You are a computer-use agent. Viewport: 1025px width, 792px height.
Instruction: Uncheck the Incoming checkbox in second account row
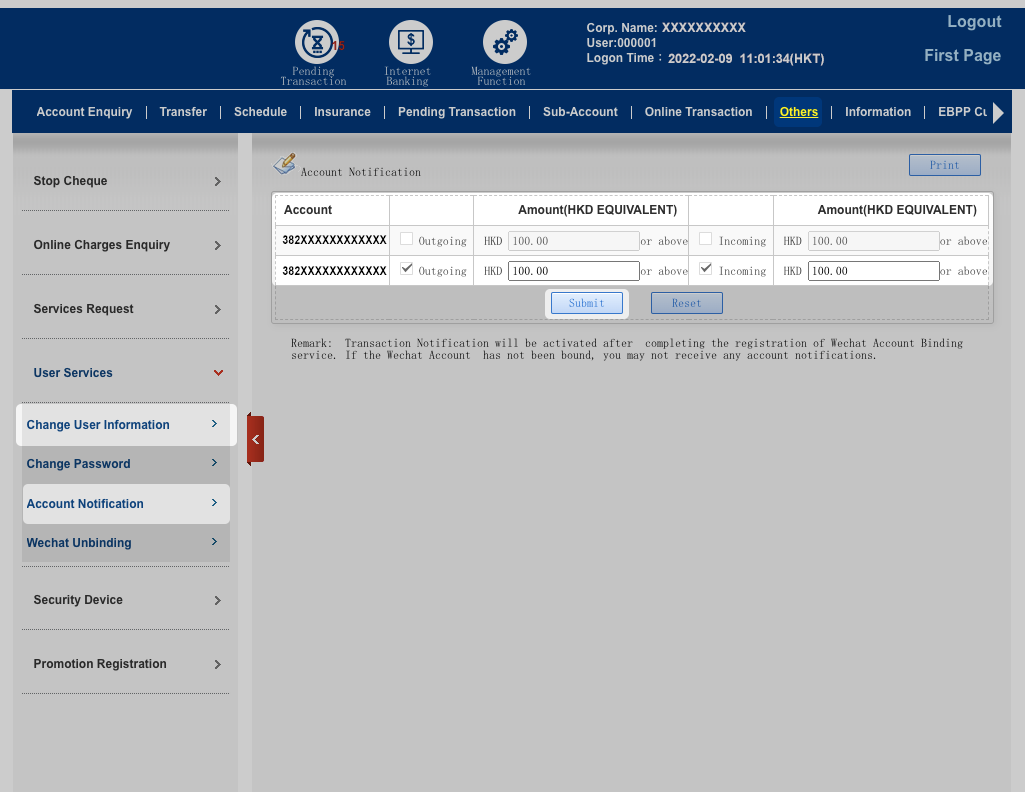click(x=706, y=270)
